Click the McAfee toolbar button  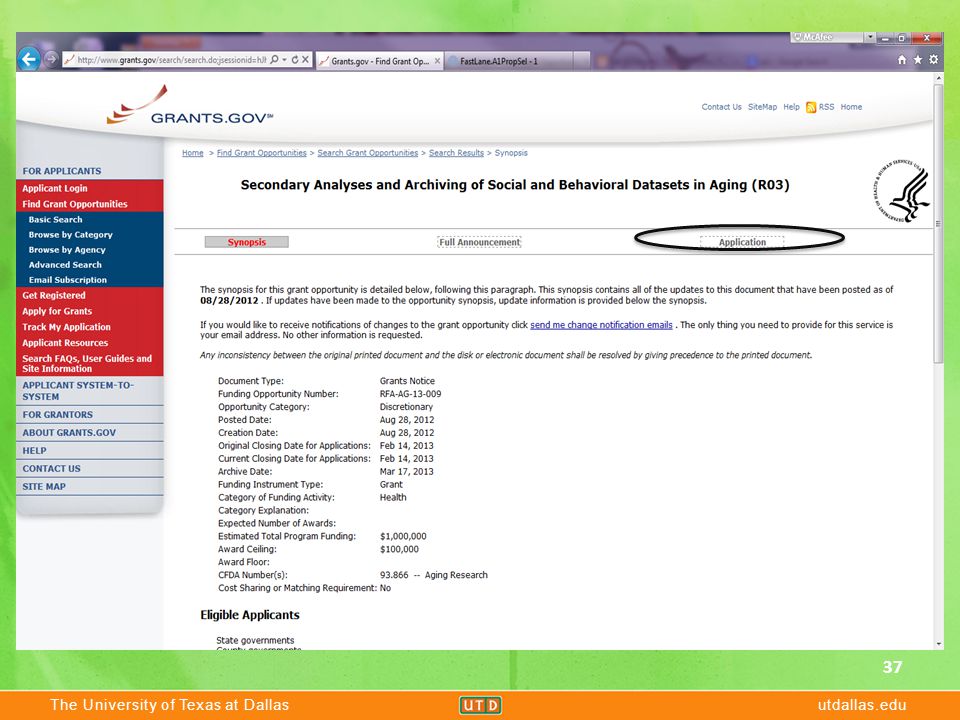tap(827, 37)
